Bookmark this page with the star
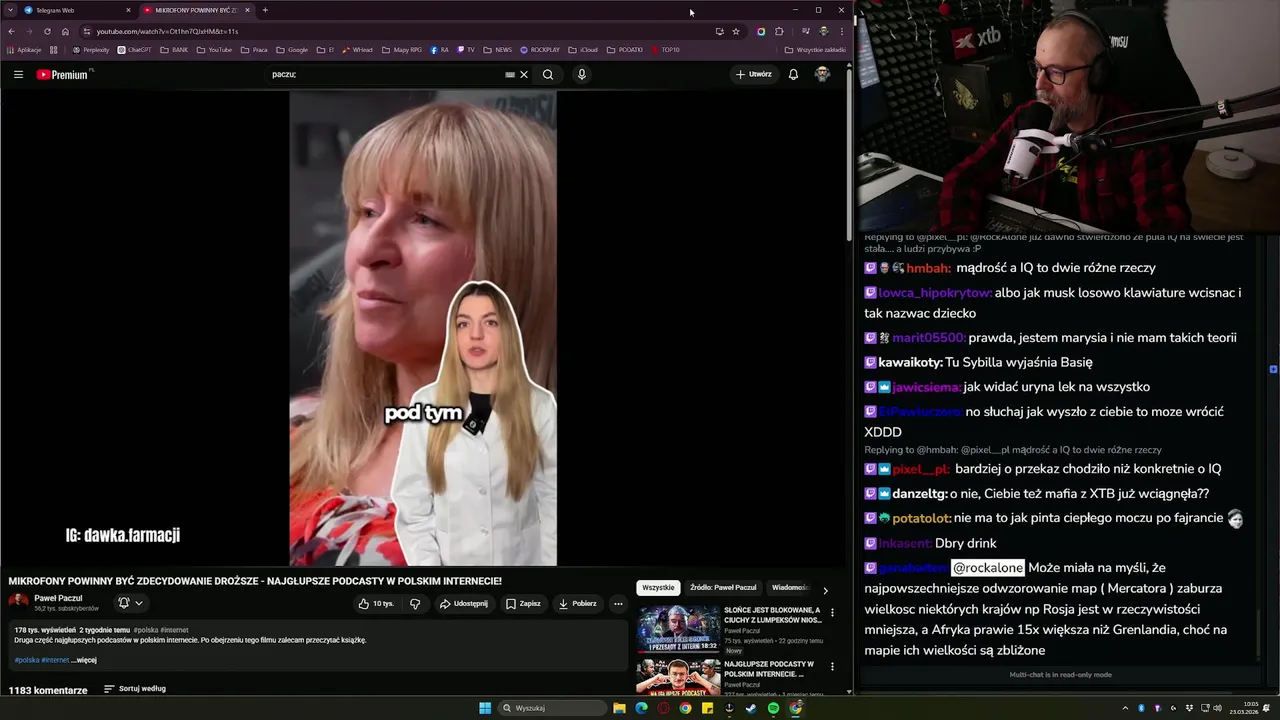This screenshot has width=1280, height=720. [736, 31]
